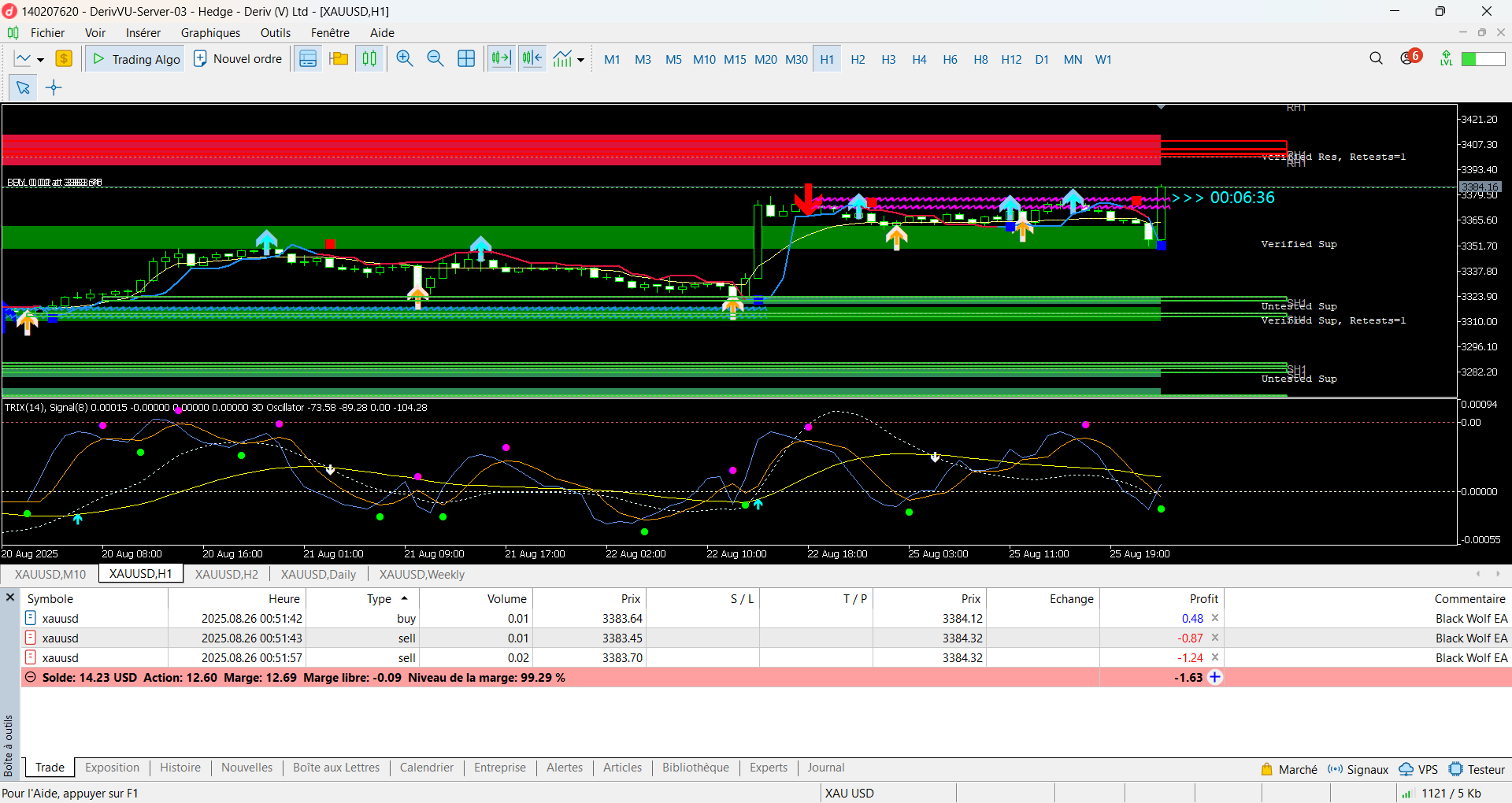The width and height of the screenshot is (1512, 803).
Task: Close the toolbox panel X
Action: [10, 598]
